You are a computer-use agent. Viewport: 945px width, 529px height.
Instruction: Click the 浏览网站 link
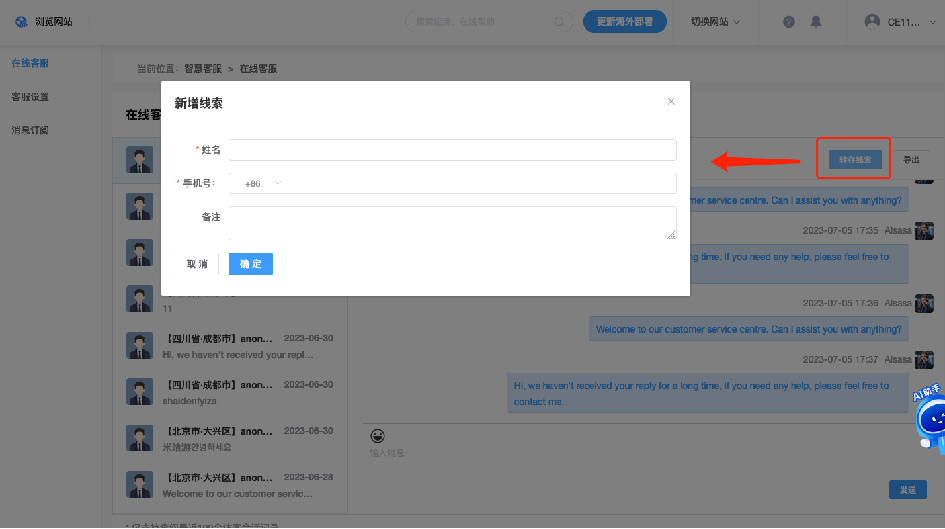54,22
